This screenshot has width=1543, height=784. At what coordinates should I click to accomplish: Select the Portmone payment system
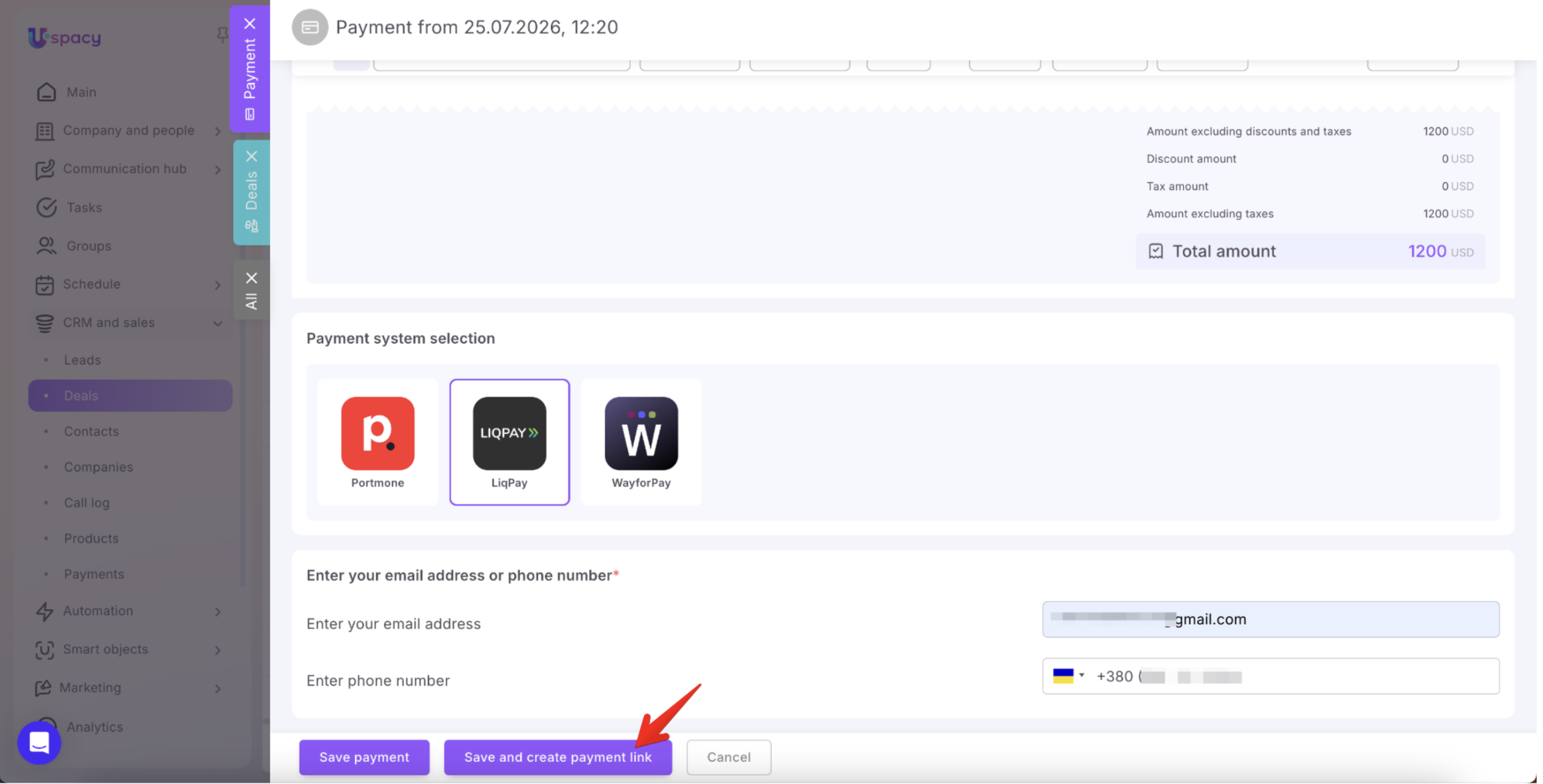[377, 442]
